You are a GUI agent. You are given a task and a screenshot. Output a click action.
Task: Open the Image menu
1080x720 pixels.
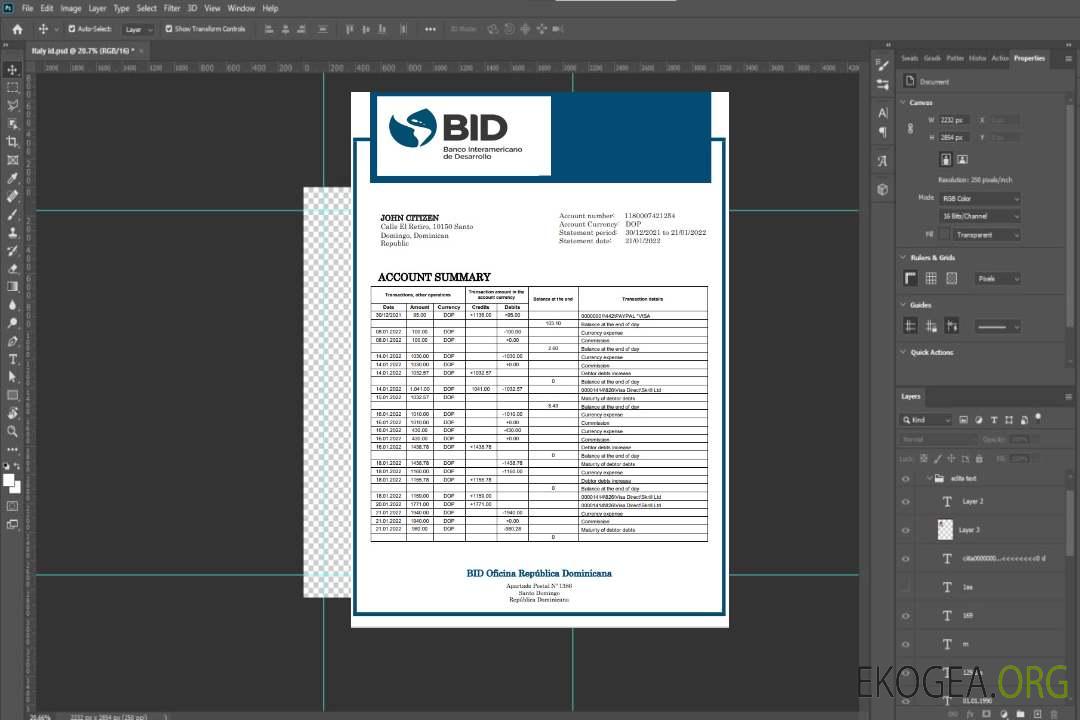point(70,8)
